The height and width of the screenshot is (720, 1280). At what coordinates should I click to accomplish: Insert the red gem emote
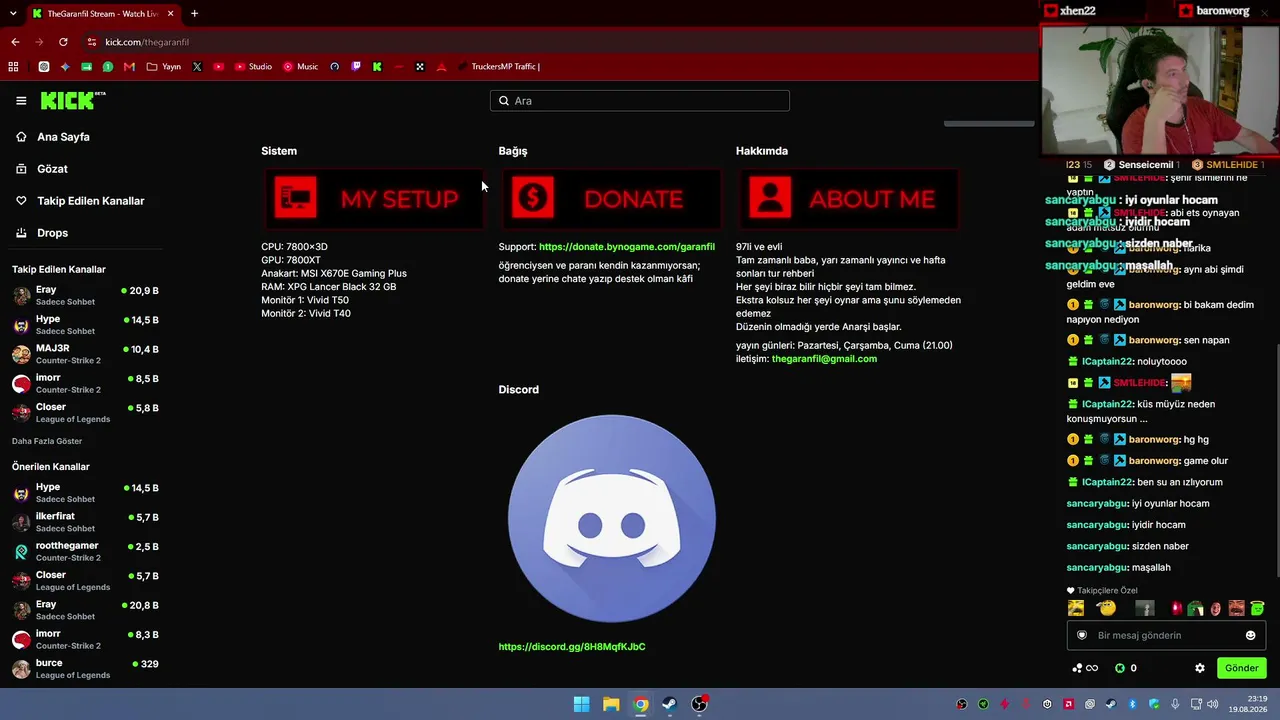coord(1176,608)
